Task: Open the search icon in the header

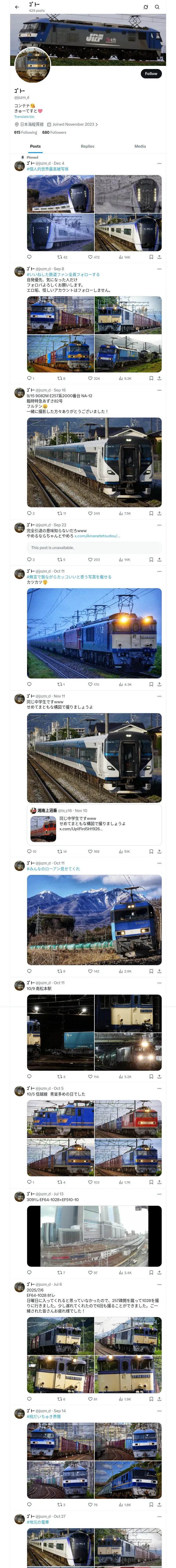Action: pos(157,7)
